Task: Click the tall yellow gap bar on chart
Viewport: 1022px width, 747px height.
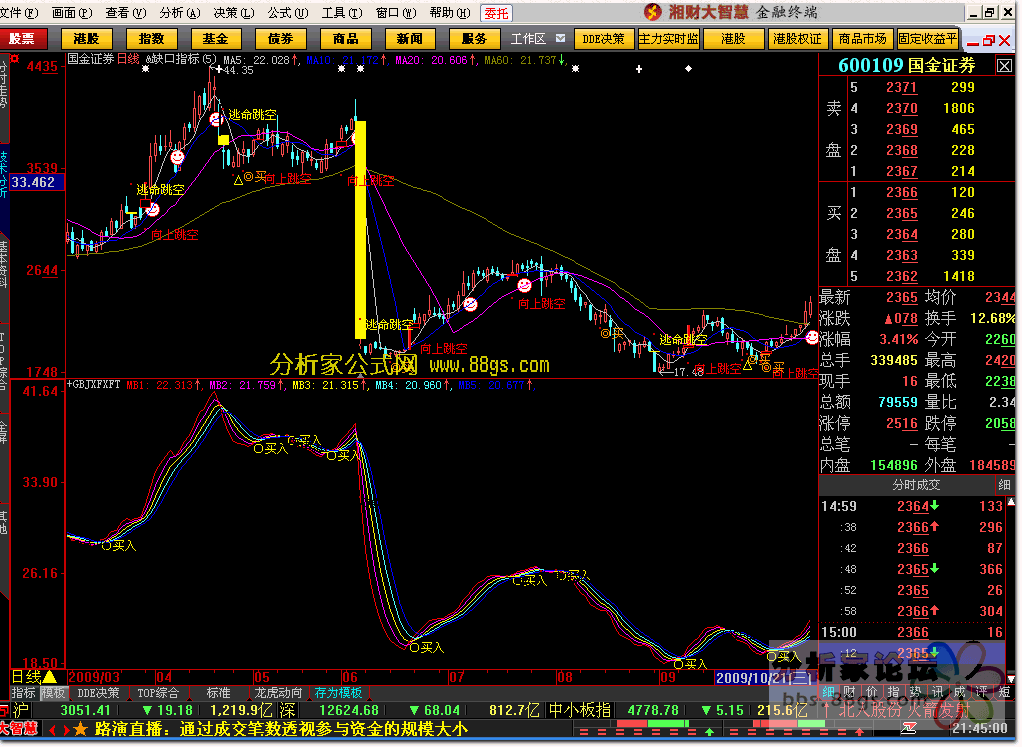Action: [x=360, y=229]
